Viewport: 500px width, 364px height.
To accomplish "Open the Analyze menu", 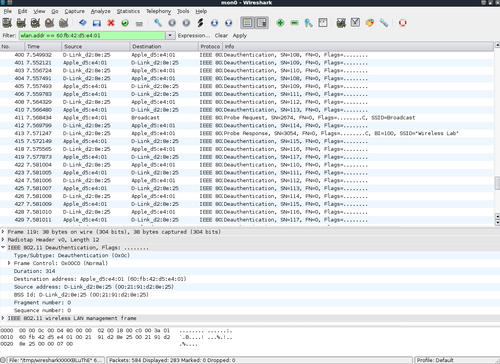I will (101, 11).
